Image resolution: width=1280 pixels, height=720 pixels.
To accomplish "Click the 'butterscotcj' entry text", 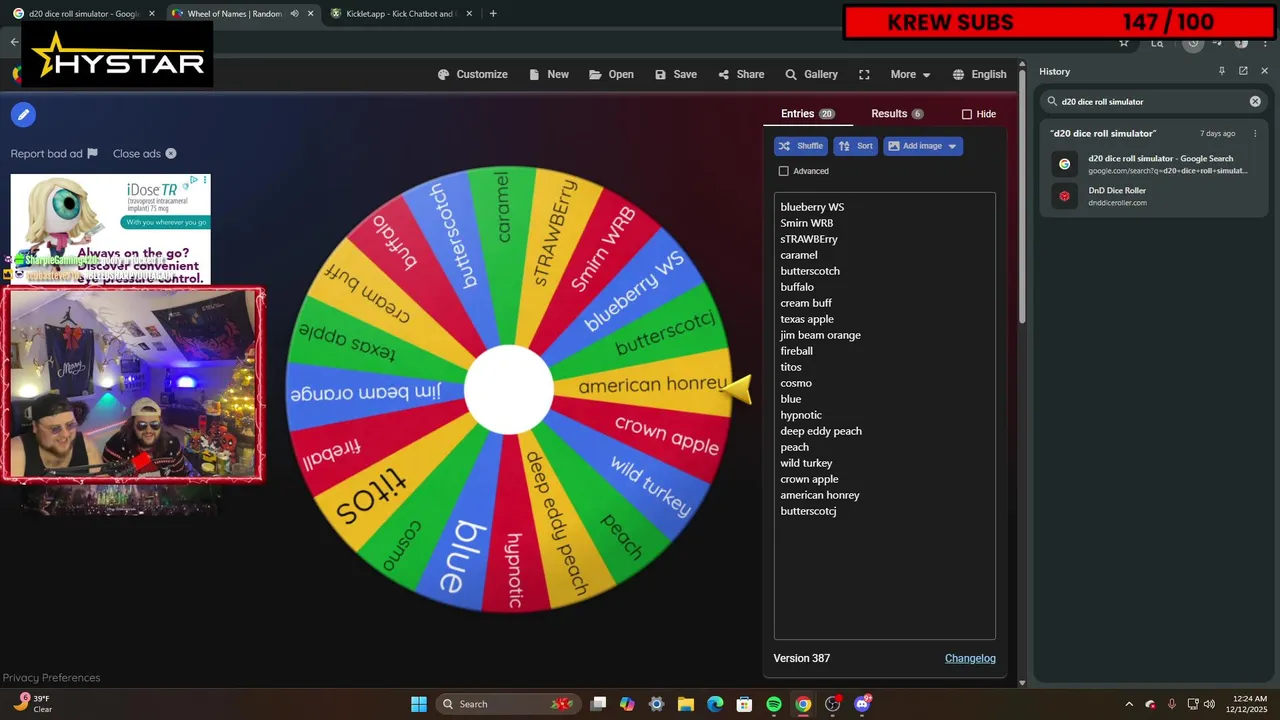I will (x=808, y=511).
